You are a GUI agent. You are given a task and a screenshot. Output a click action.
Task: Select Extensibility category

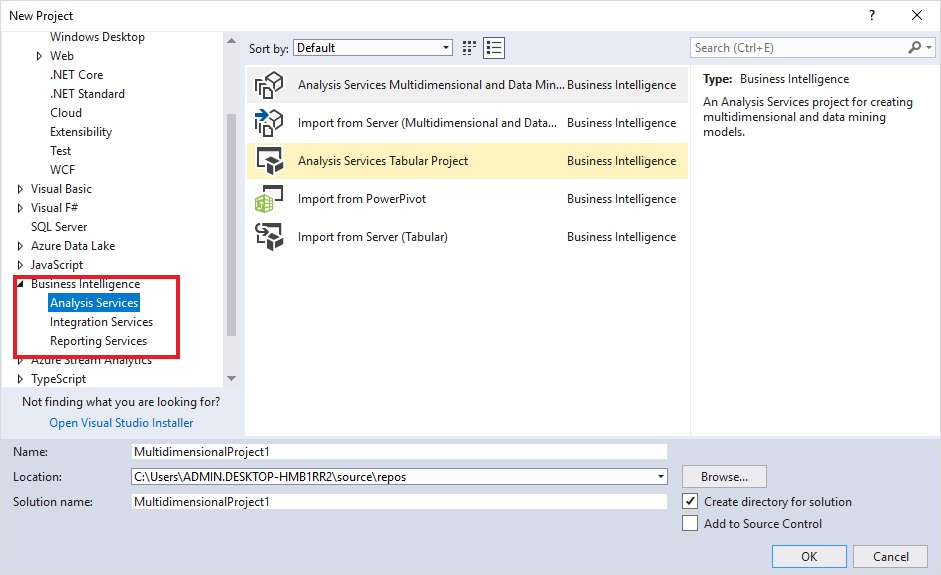[81, 132]
